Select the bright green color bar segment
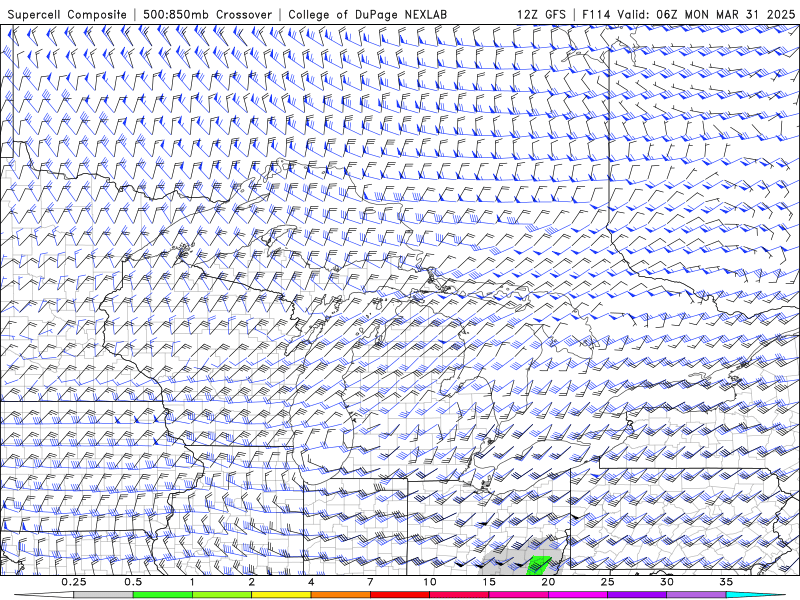Image resolution: width=800 pixels, height=600 pixels. point(162,595)
